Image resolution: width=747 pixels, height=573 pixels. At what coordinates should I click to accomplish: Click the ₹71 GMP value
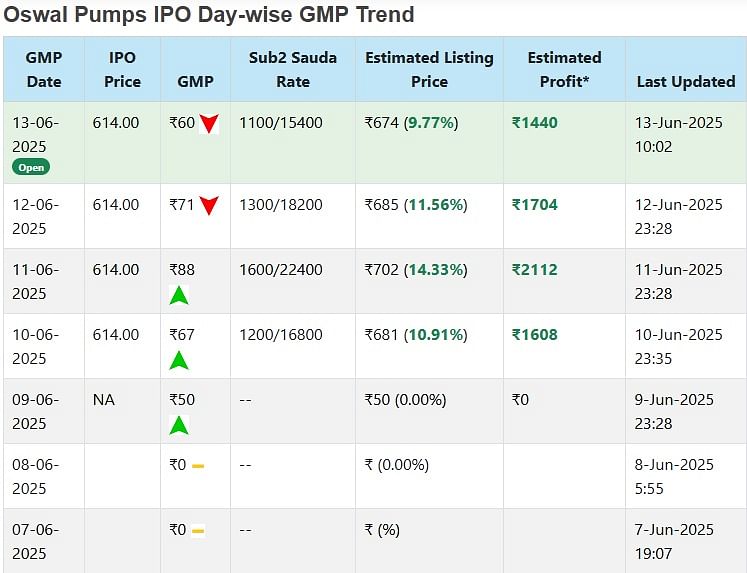(x=182, y=205)
